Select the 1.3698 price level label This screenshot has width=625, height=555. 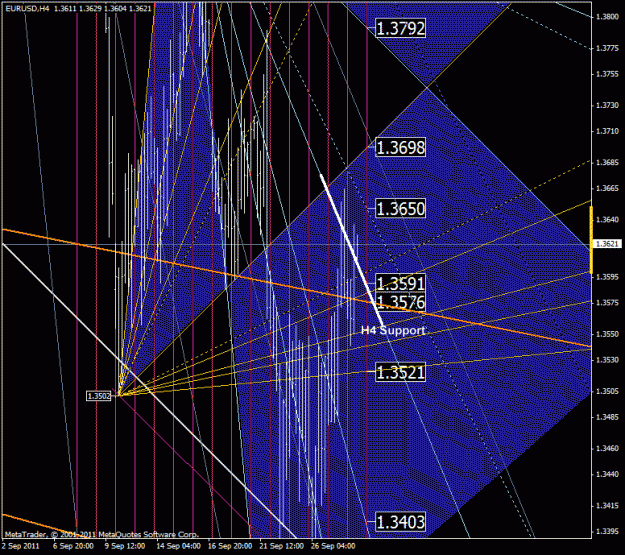coord(401,147)
